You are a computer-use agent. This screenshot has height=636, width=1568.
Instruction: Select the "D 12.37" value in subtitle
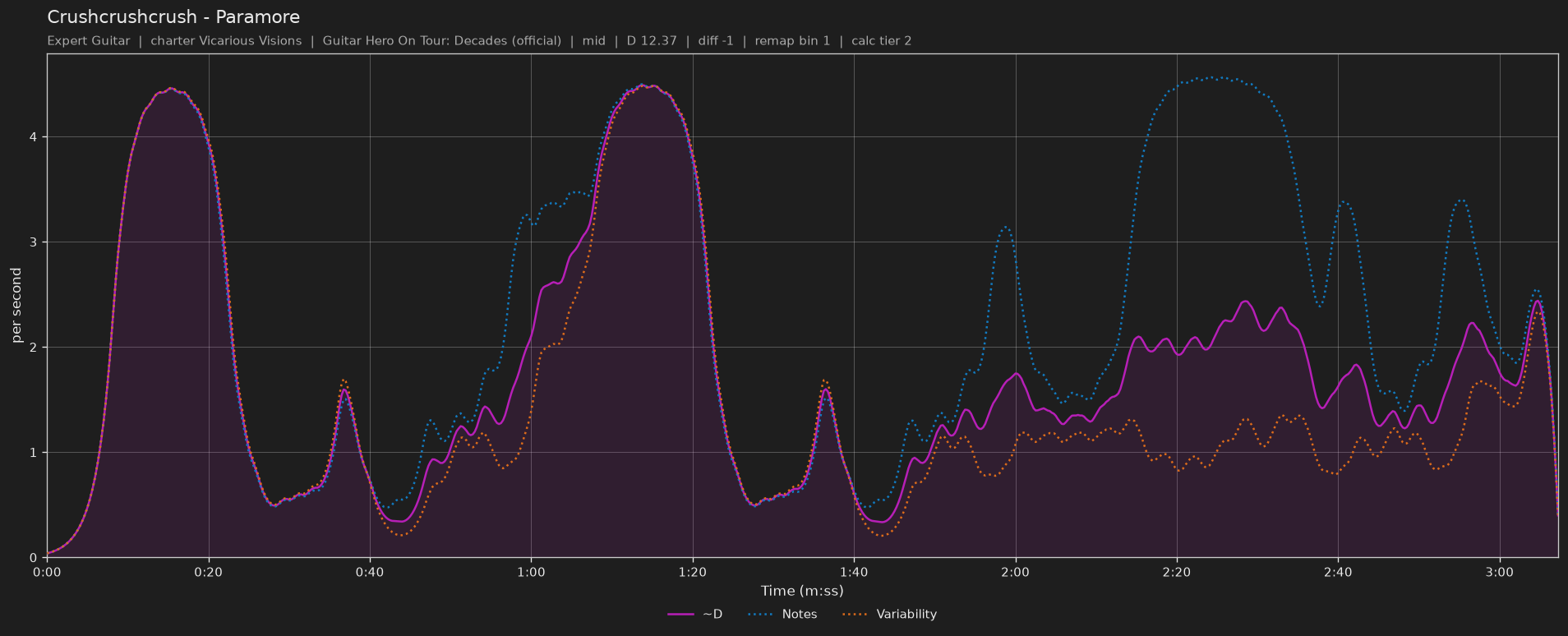point(653,41)
